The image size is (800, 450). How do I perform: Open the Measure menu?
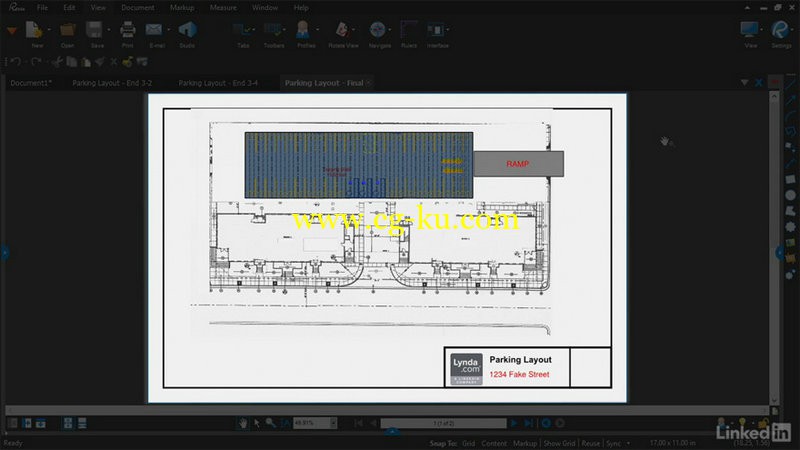click(x=223, y=8)
